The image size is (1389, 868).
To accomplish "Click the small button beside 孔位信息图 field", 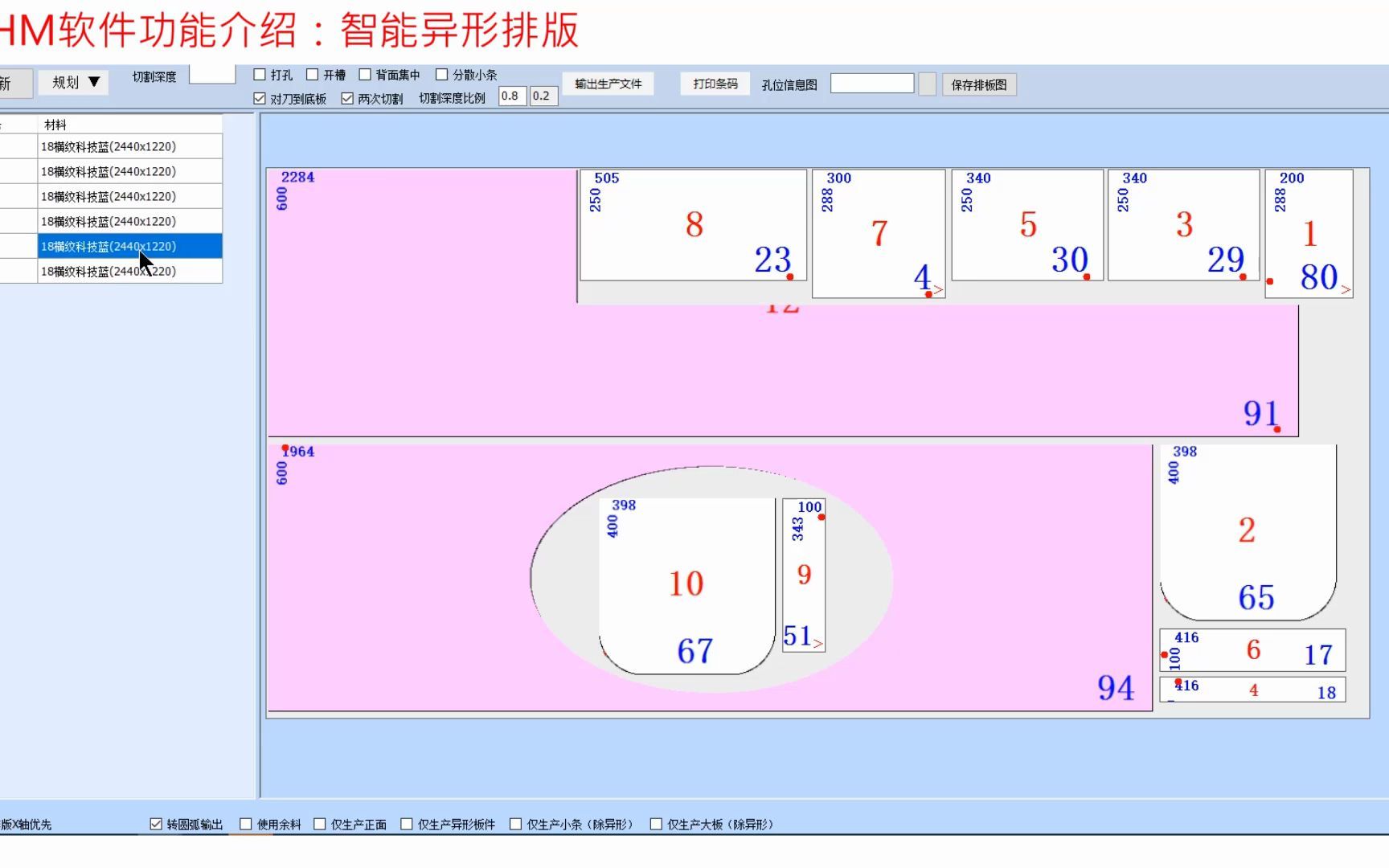I will coord(926,83).
